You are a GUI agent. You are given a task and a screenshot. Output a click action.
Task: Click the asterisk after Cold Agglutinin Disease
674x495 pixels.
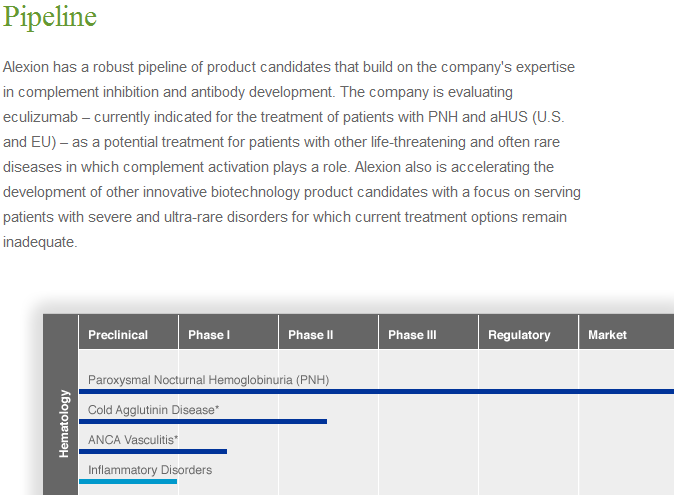click(217, 407)
